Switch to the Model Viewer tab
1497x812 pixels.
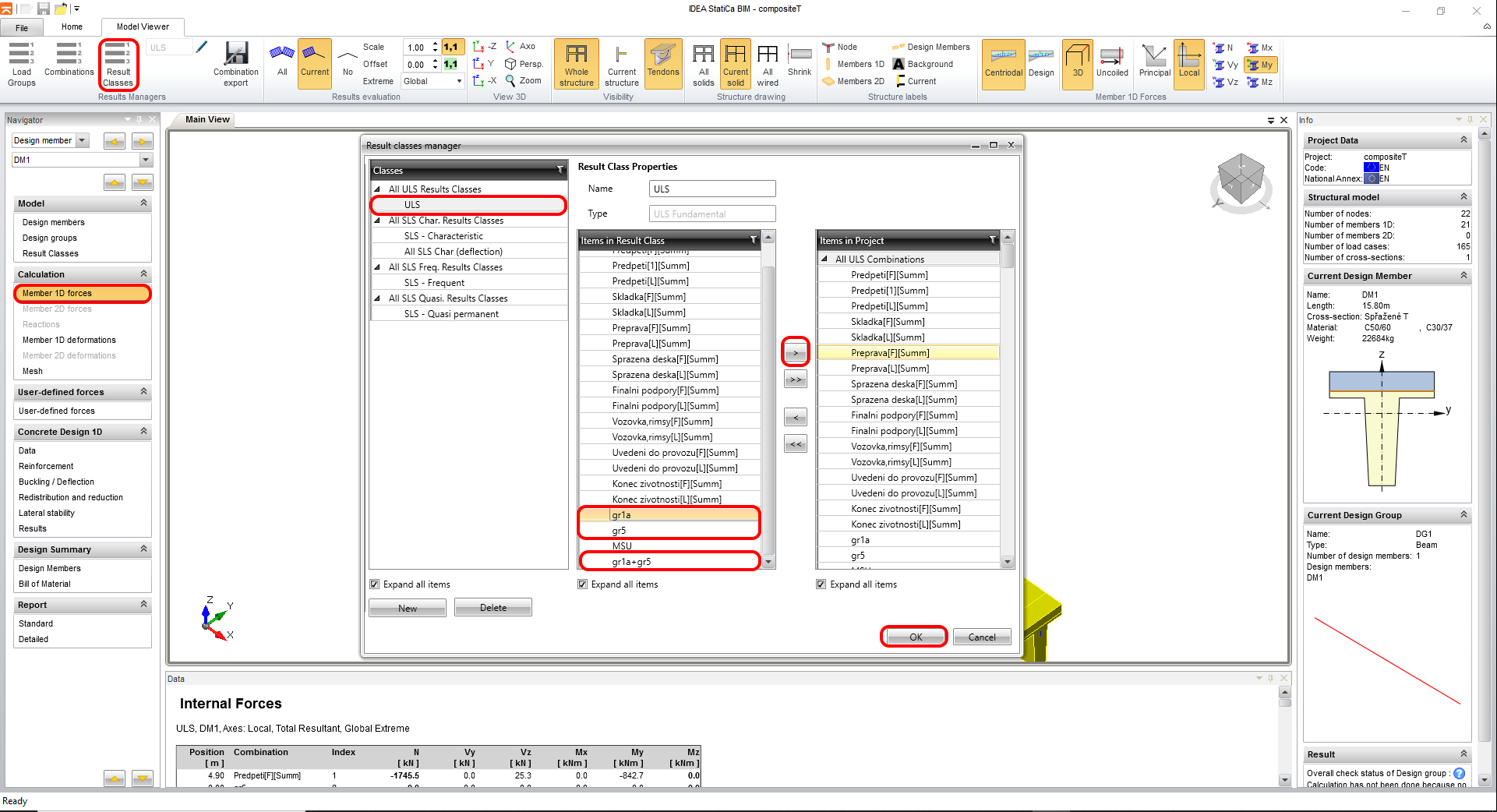coord(143,26)
